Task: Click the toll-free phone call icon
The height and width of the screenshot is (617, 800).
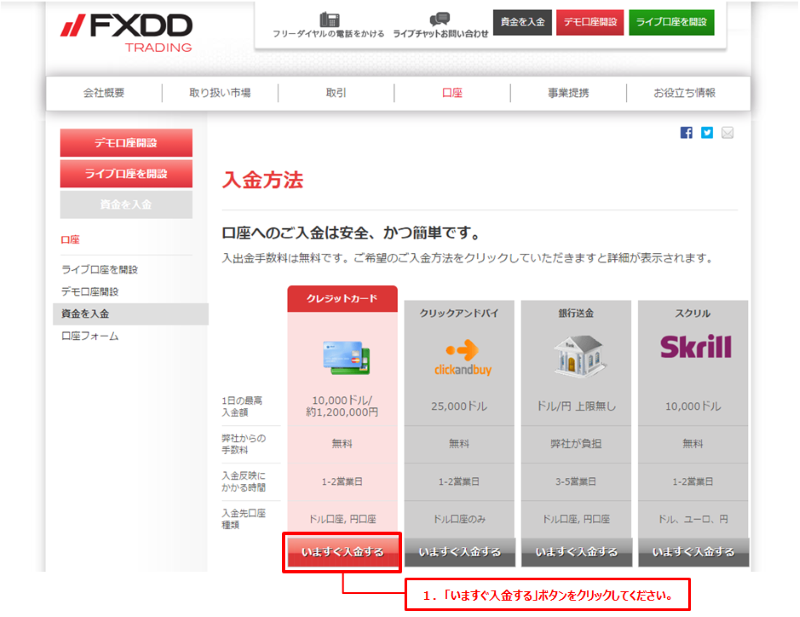Action: point(329,20)
